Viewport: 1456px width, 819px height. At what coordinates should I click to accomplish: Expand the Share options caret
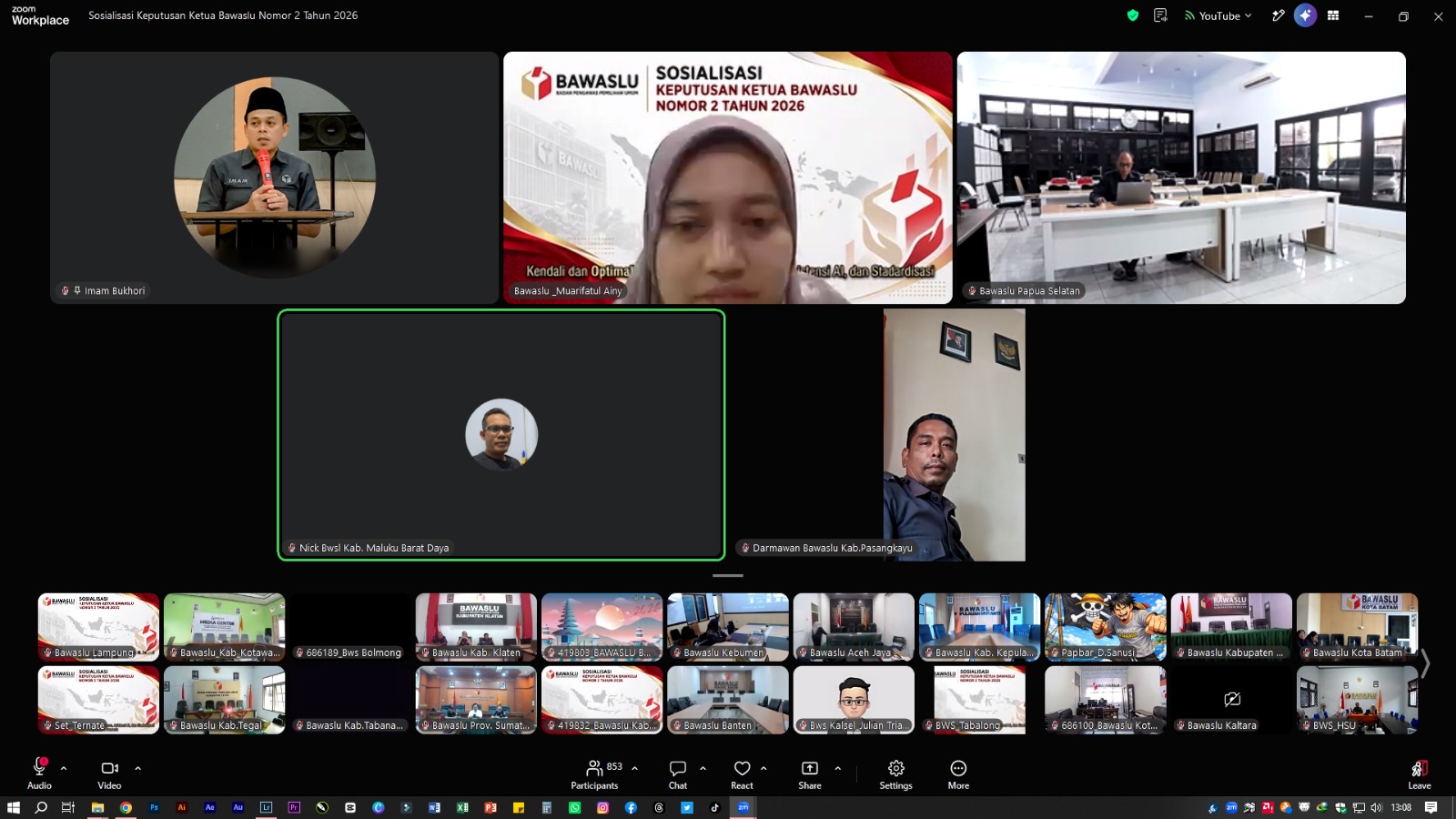pyautogui.click(x=837, y=768)
